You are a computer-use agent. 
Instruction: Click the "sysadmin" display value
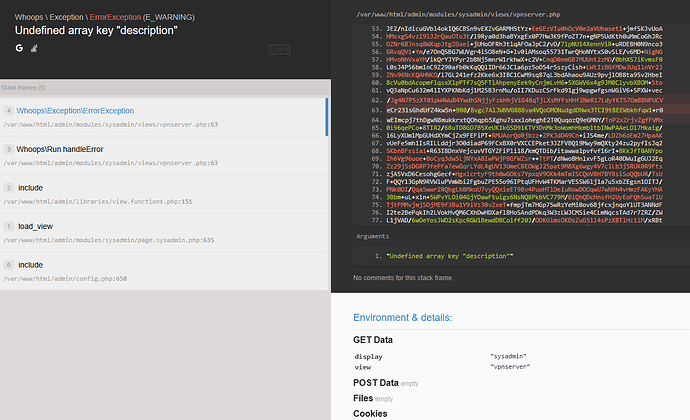click(508, 356)
